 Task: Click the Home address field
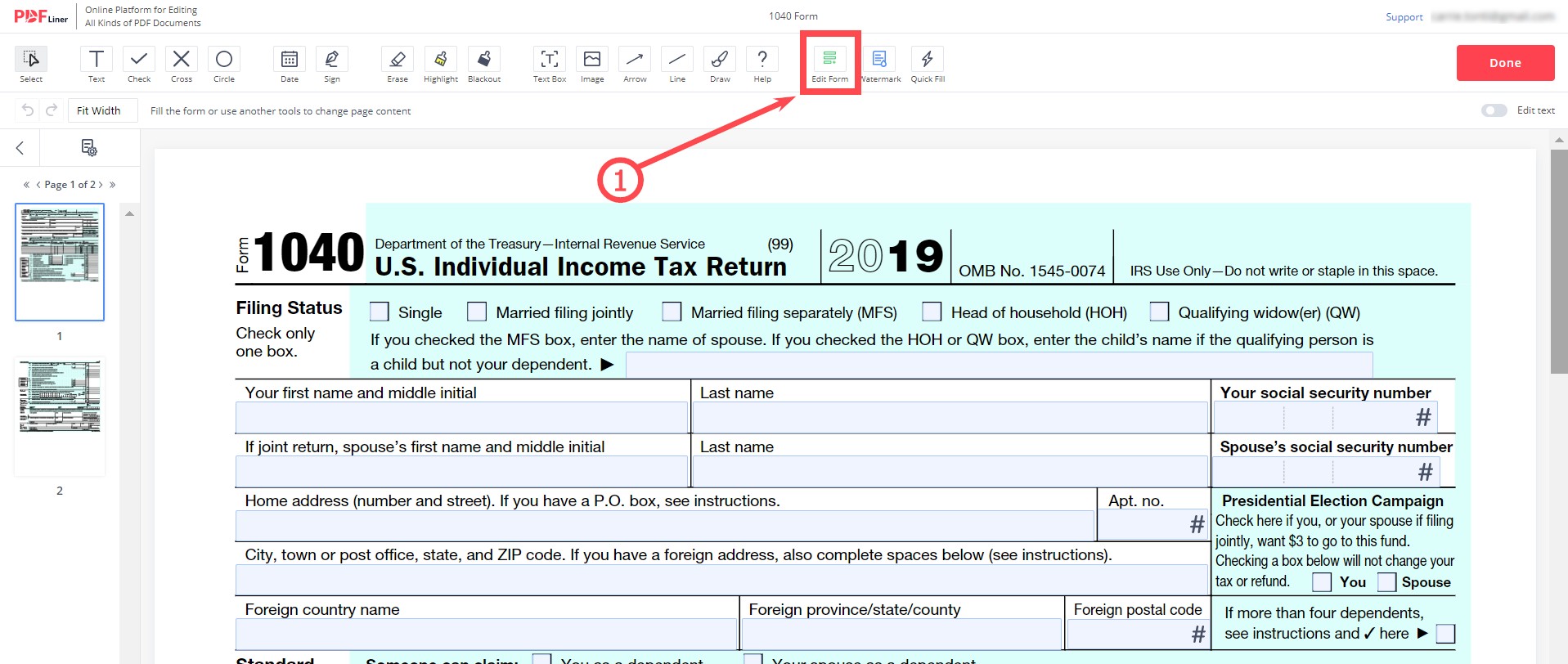pos(665,526)
